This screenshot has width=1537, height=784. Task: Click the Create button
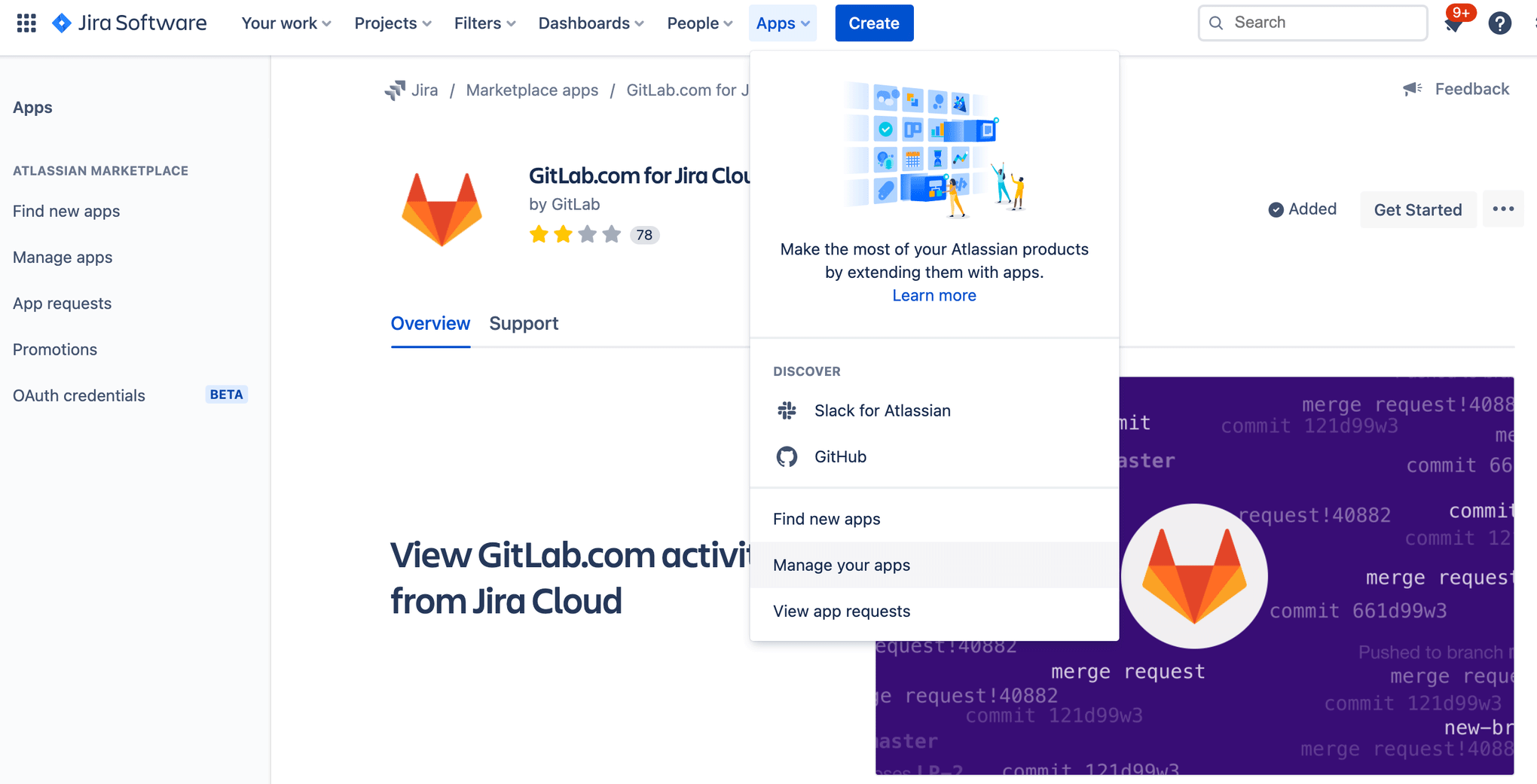click(874, 23)
